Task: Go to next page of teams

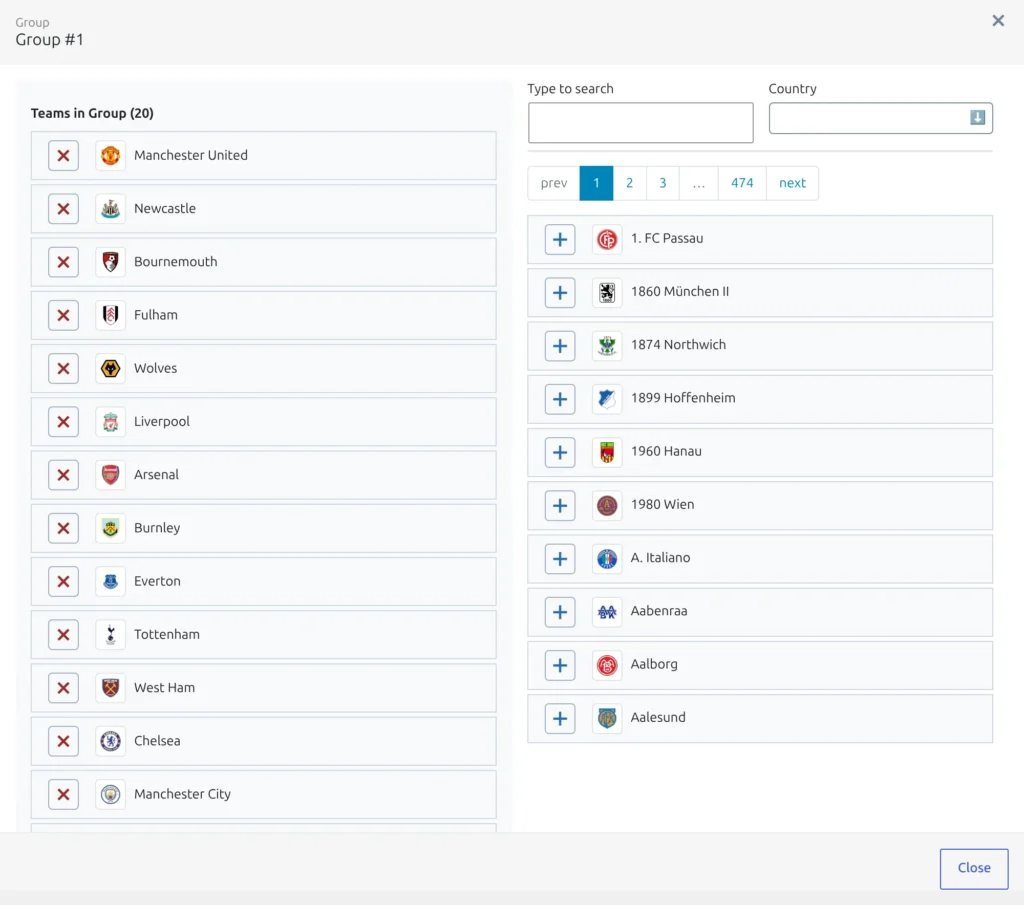Action: point(792,183)
